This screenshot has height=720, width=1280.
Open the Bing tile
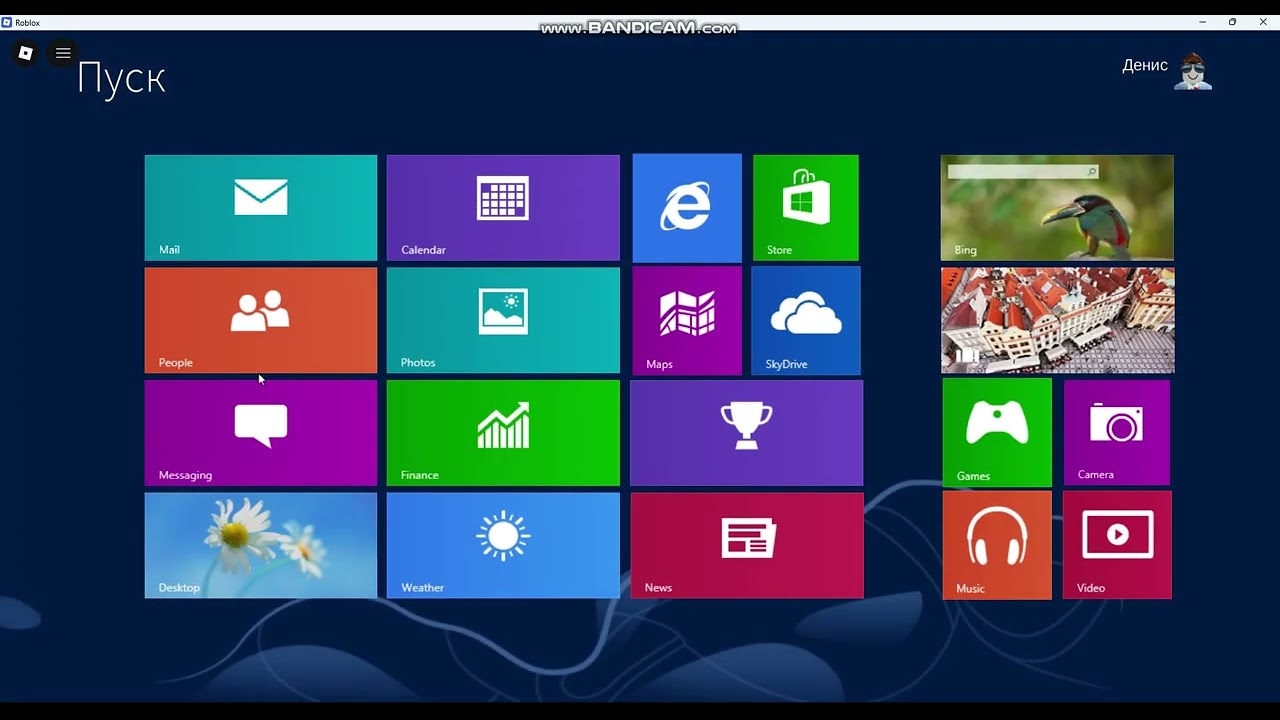(x=1057, y=208)
